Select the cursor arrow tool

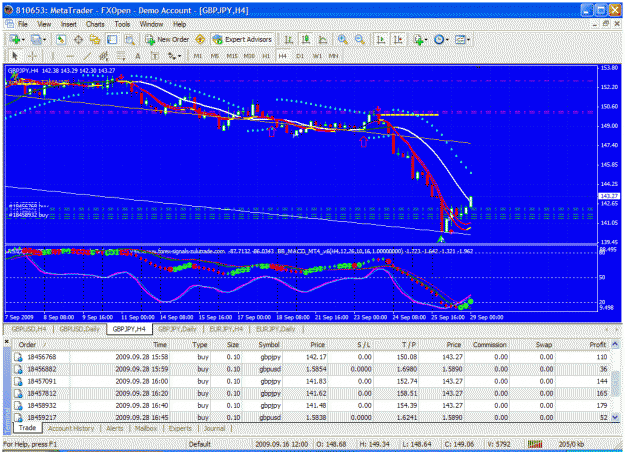coord(15,56)
